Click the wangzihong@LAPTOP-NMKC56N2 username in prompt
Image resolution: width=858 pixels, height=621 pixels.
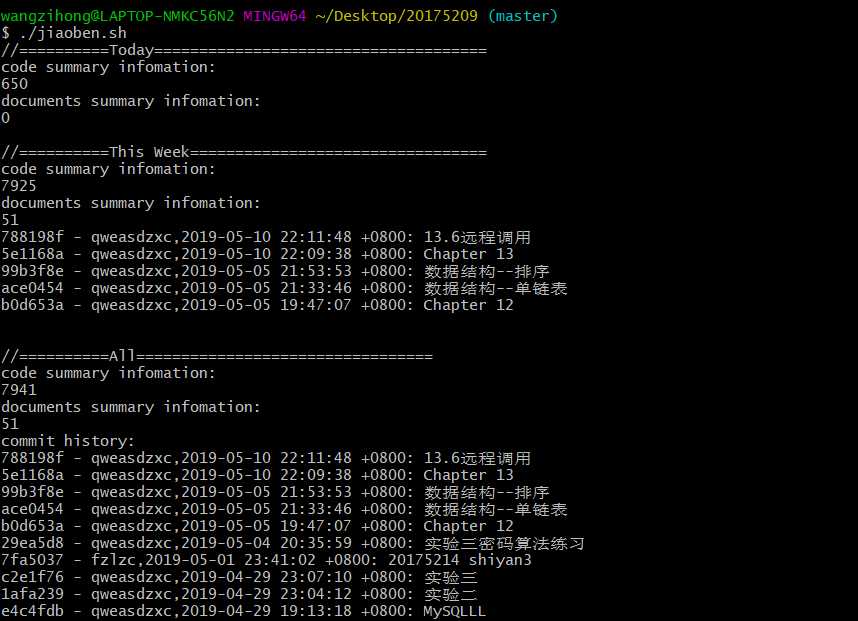(x=116, y=16)
